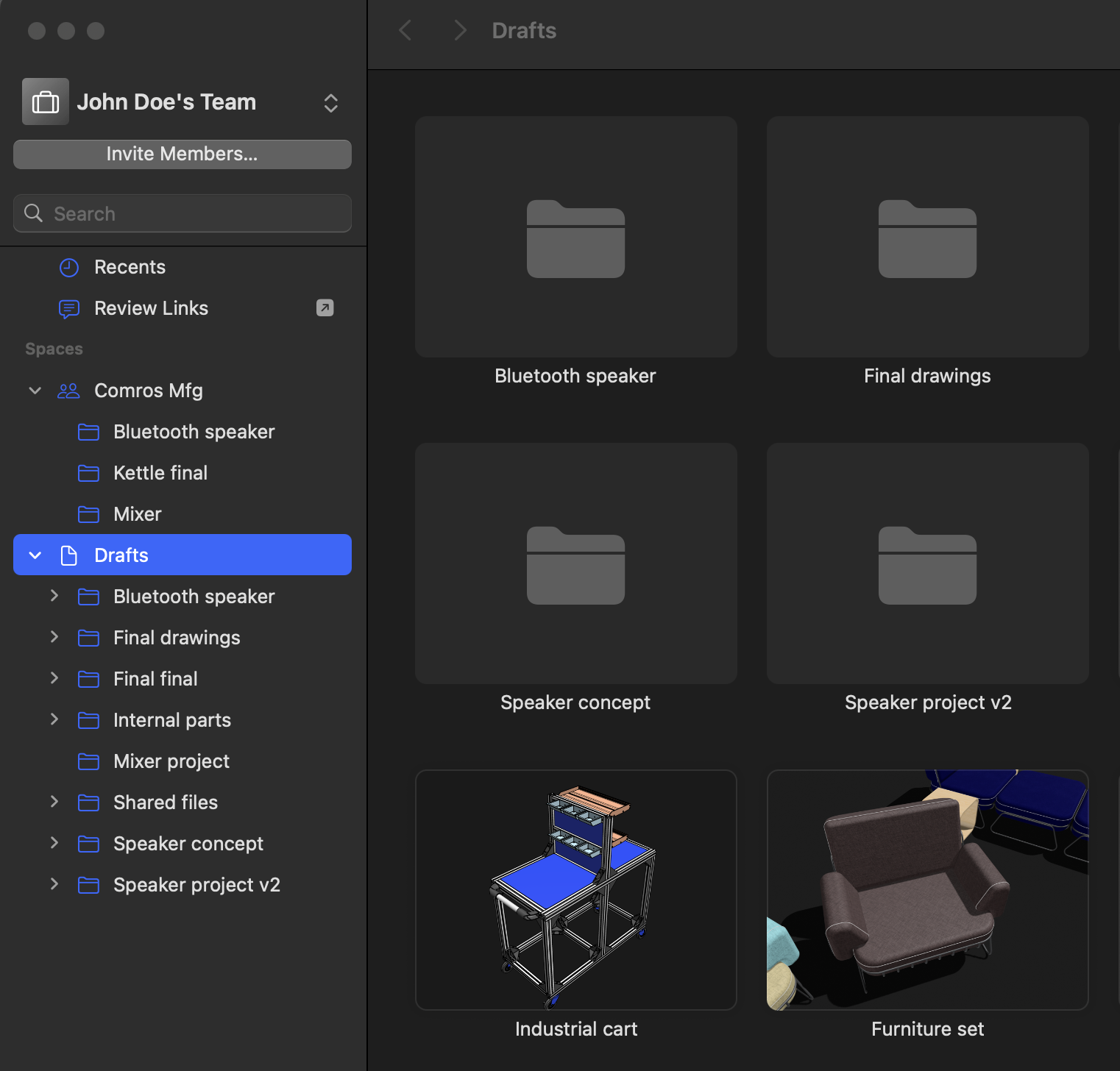
Task: Click the Kettle final folder icon
Action: click(88, 473)
